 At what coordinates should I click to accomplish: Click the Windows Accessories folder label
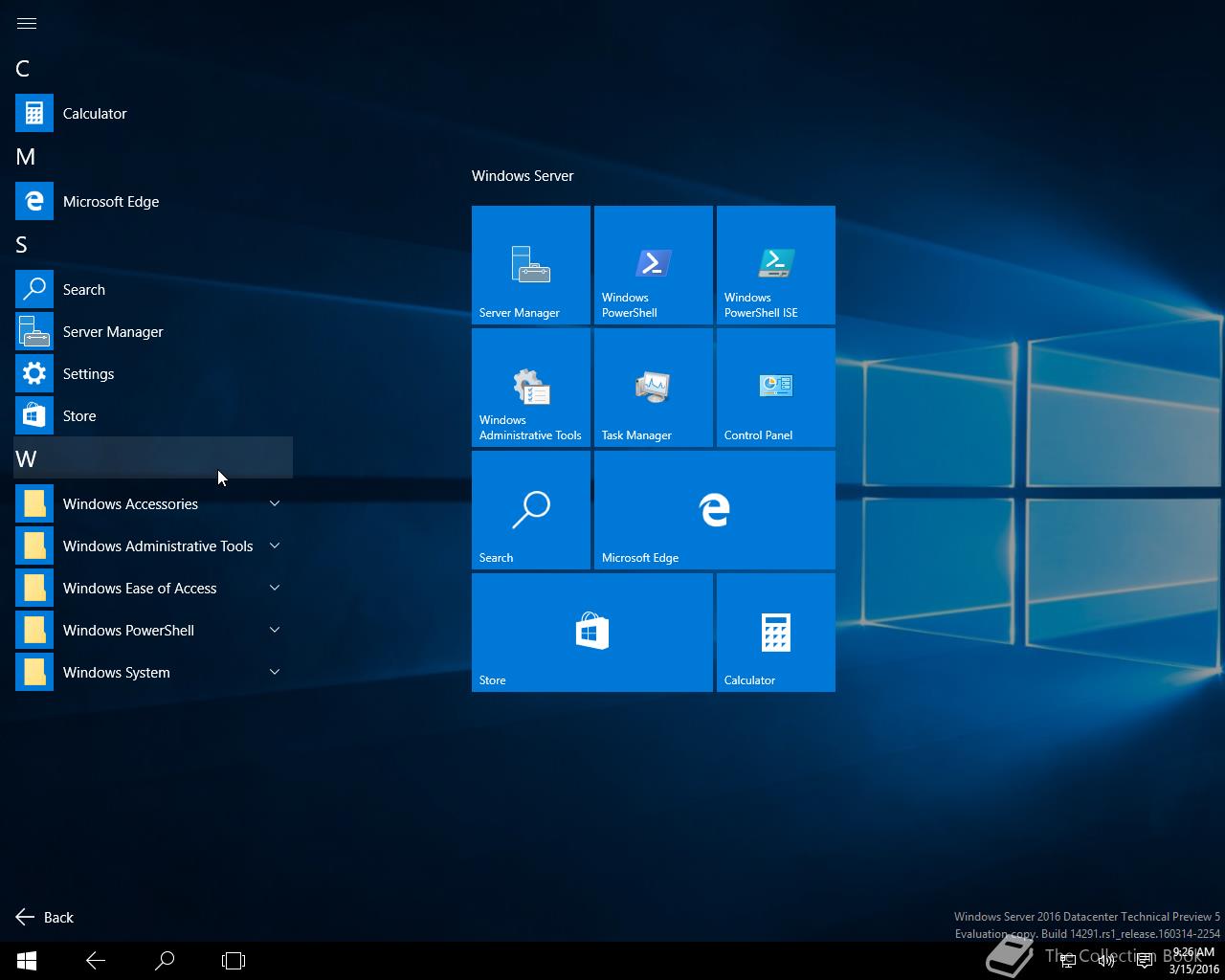130,503
